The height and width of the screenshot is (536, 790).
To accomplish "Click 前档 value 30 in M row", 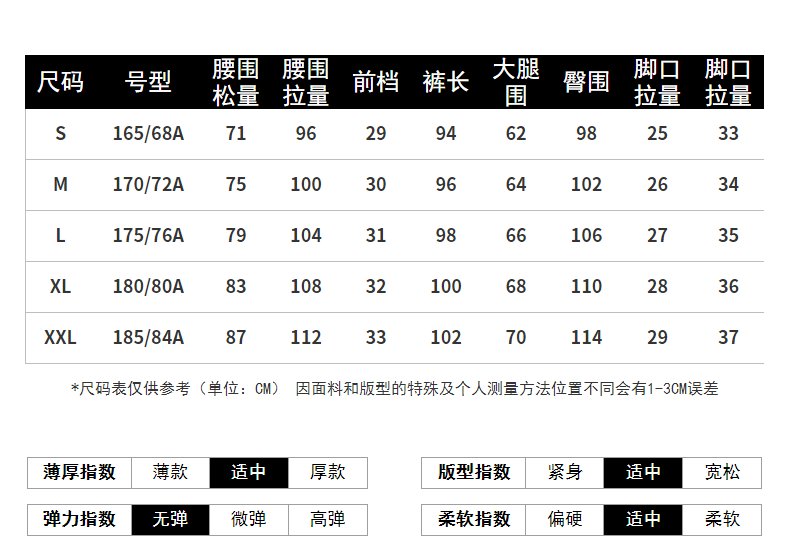I will pos(376,185).
